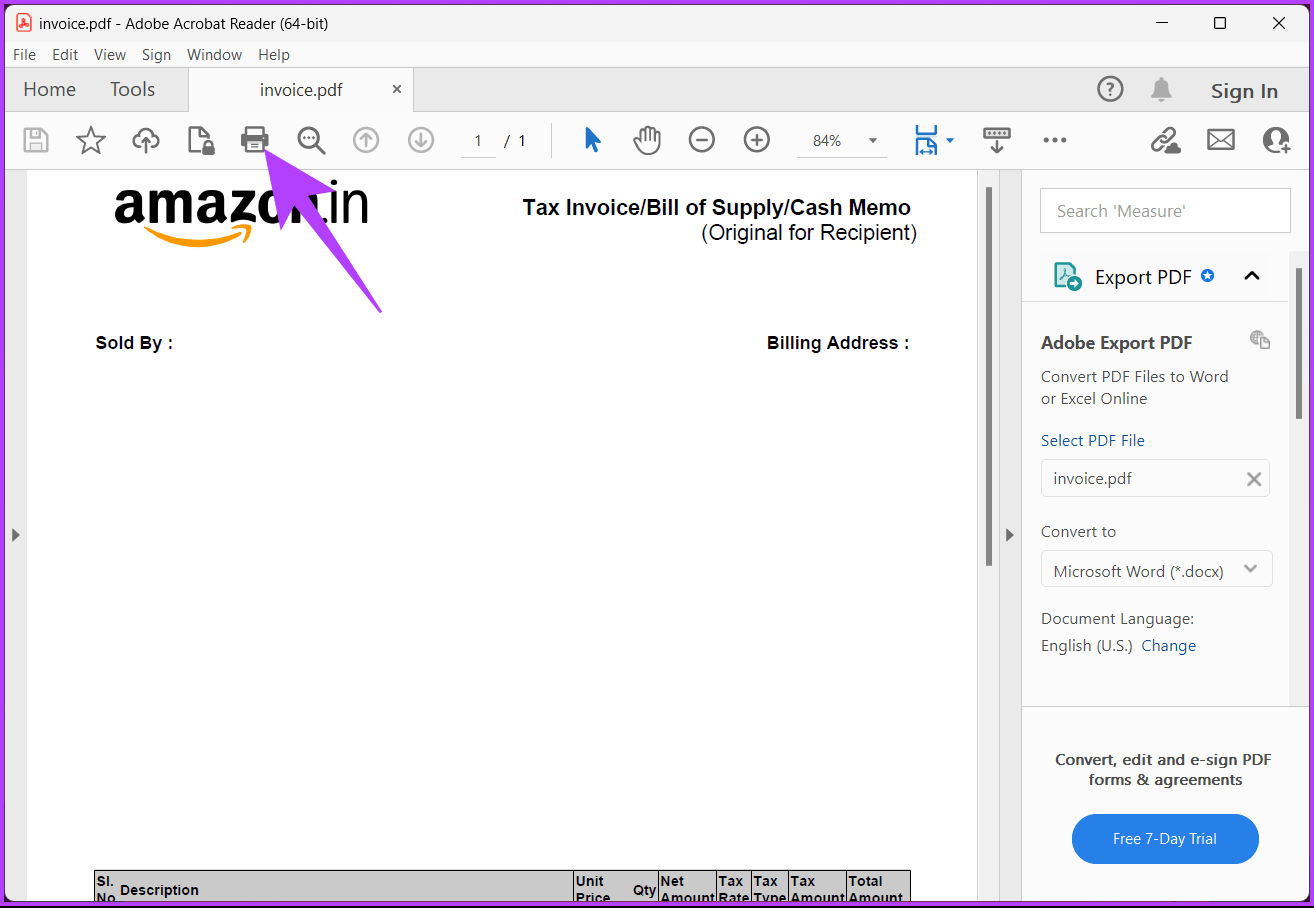Click the share with others person icon
The image size is (1314, 908).
pyautogui.click(x=1276, y=141)
